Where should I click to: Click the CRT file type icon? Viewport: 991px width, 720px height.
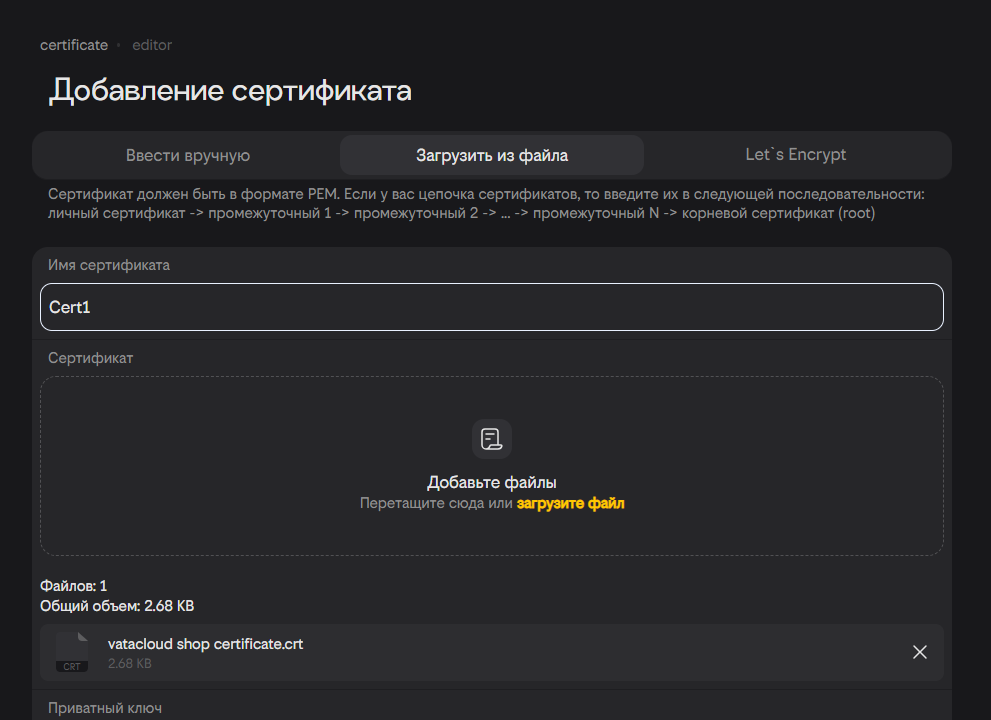click(72, 653)
